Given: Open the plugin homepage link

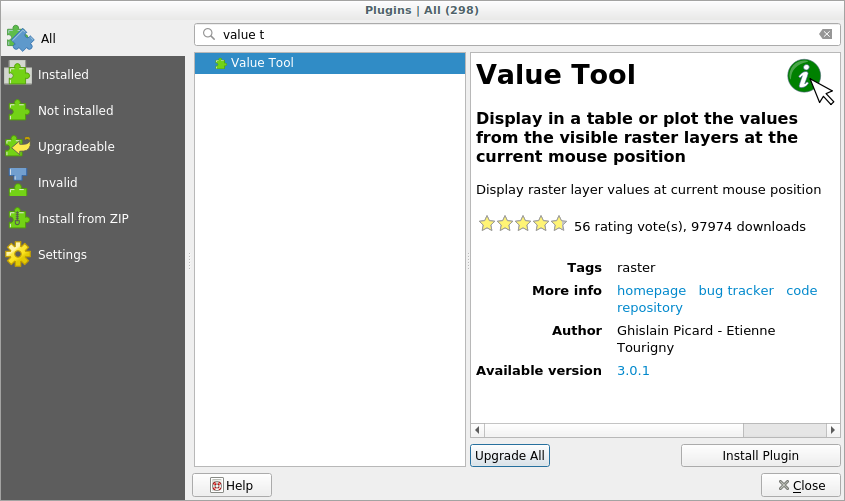Looking at the screenshot, I should click(x=651, y=291).
